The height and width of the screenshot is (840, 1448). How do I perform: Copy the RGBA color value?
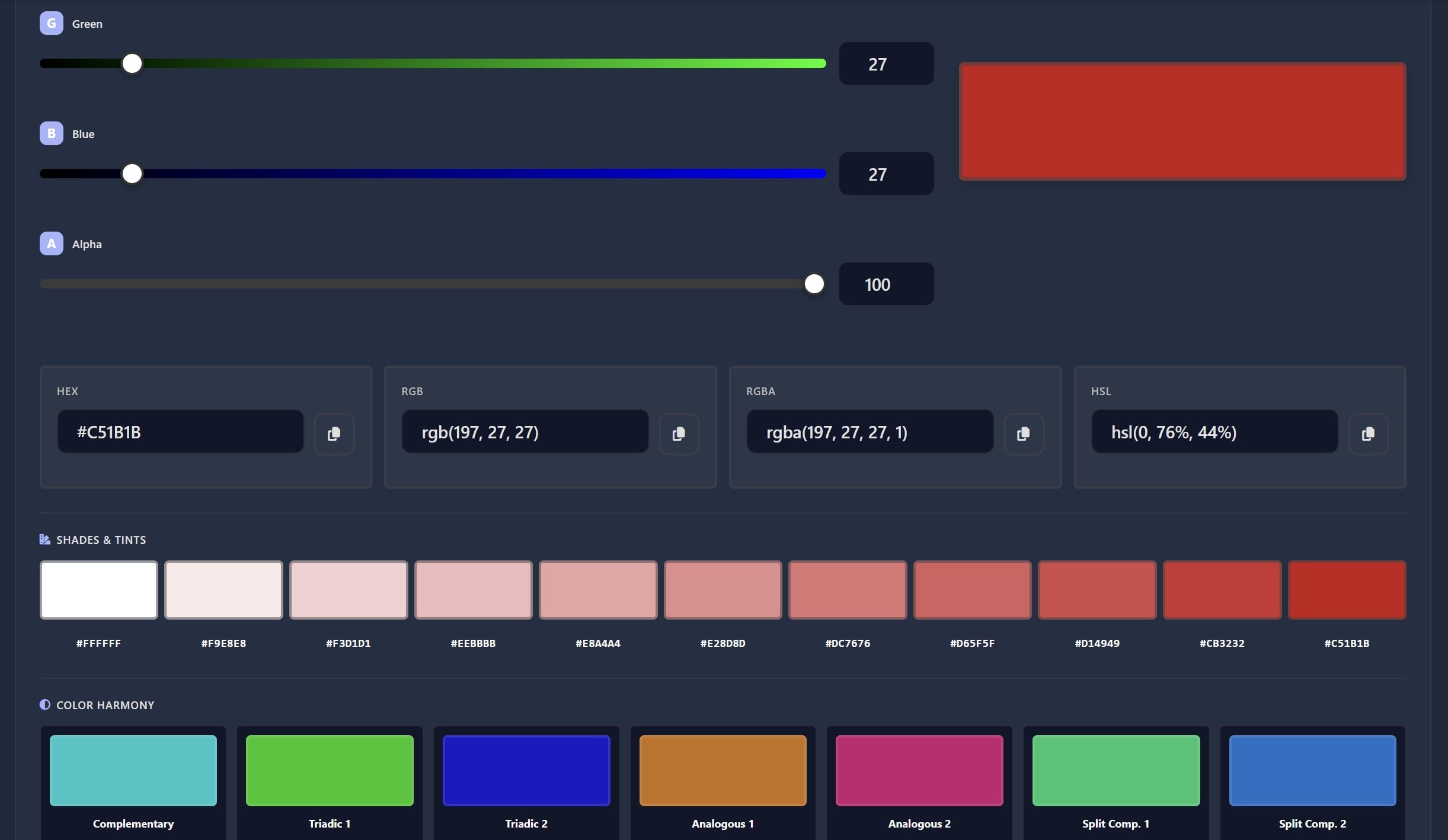(x=1023, y=433)
